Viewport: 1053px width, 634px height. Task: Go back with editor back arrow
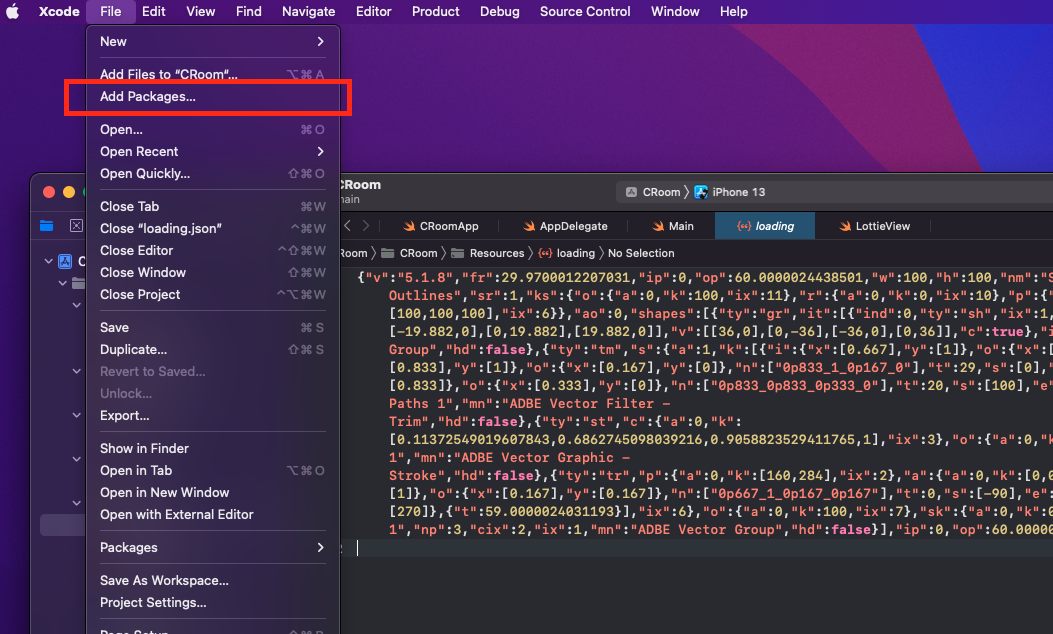pos(347,226)
